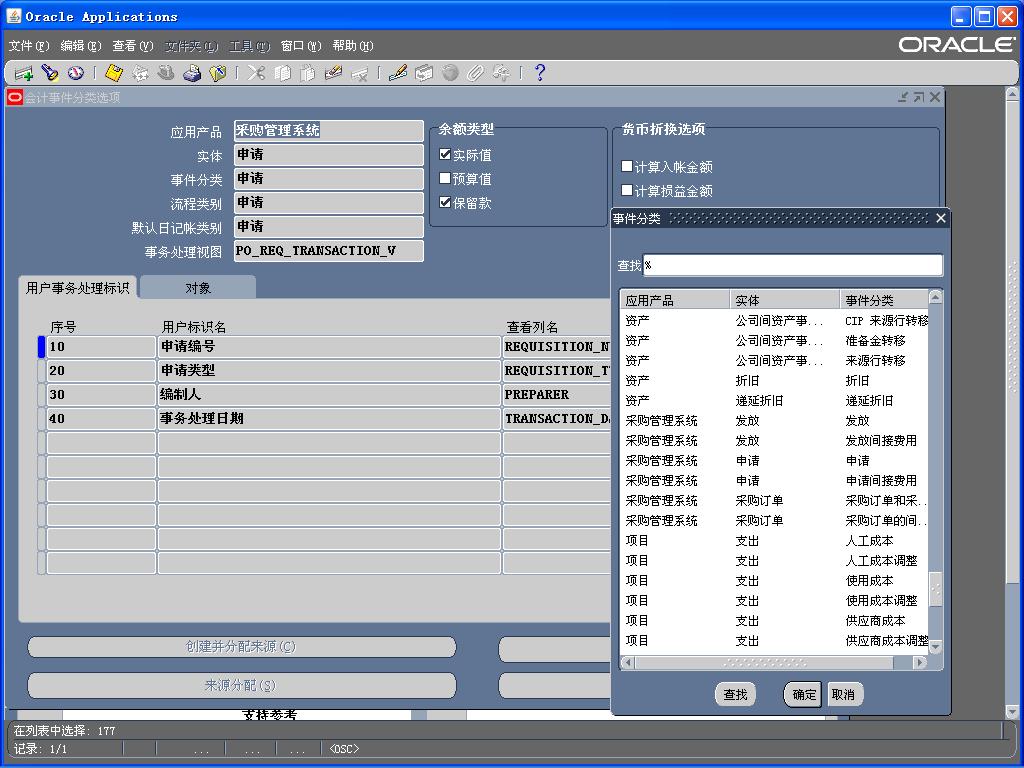This screenshot has width=1024, height=768.
Task: Click the Switch Responsibilities toolbar icon
Action: click(x=166, y=73)
